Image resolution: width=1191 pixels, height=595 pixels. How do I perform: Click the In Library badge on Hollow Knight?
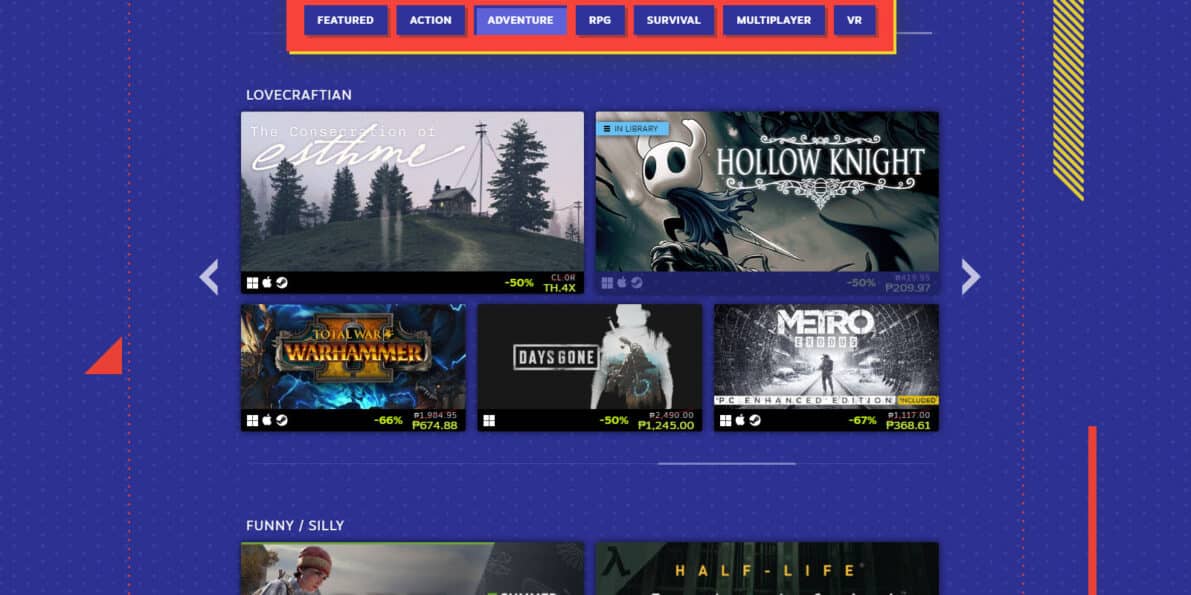[632, 129]
